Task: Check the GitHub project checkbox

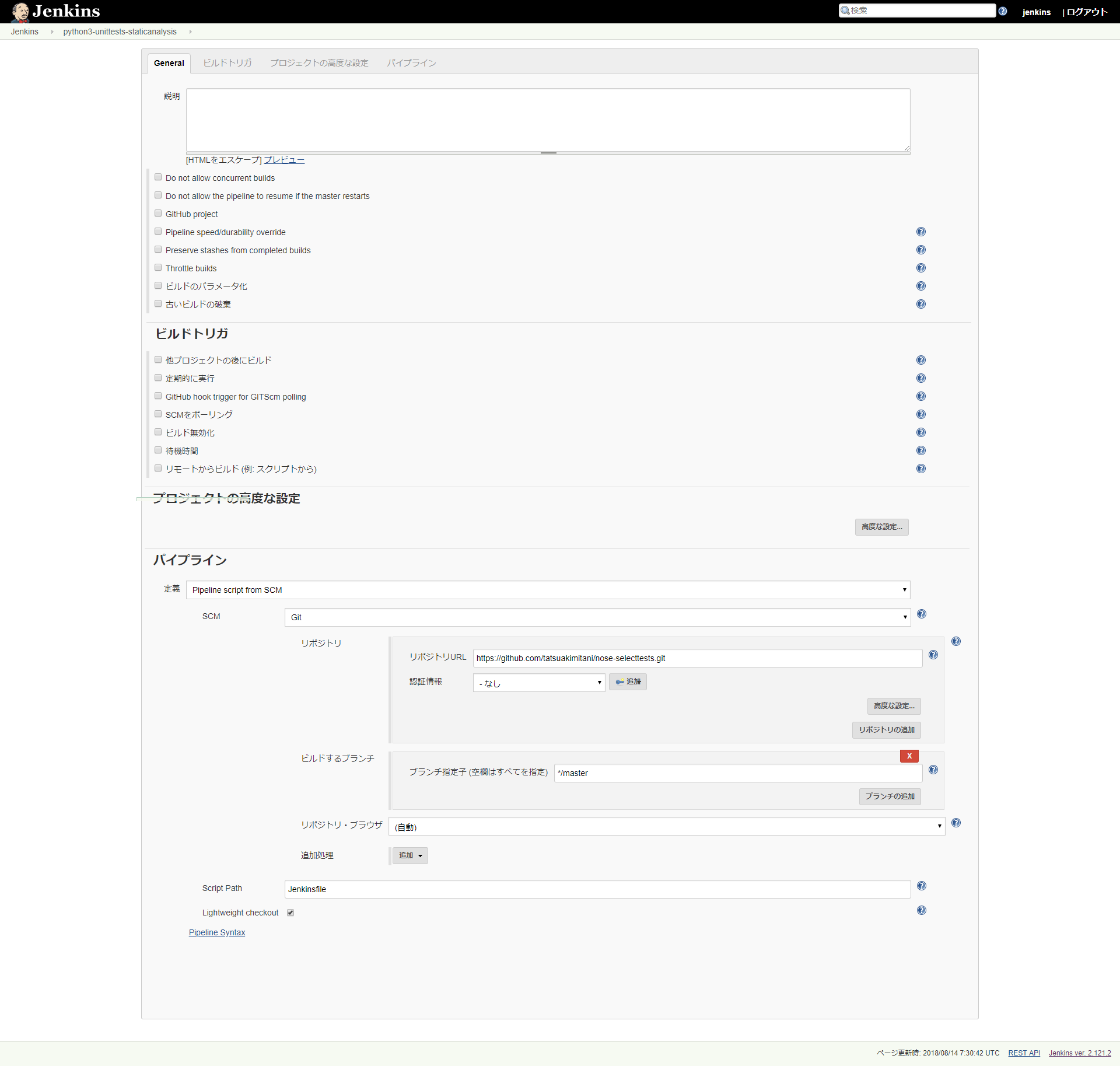Action: [158, 214]
